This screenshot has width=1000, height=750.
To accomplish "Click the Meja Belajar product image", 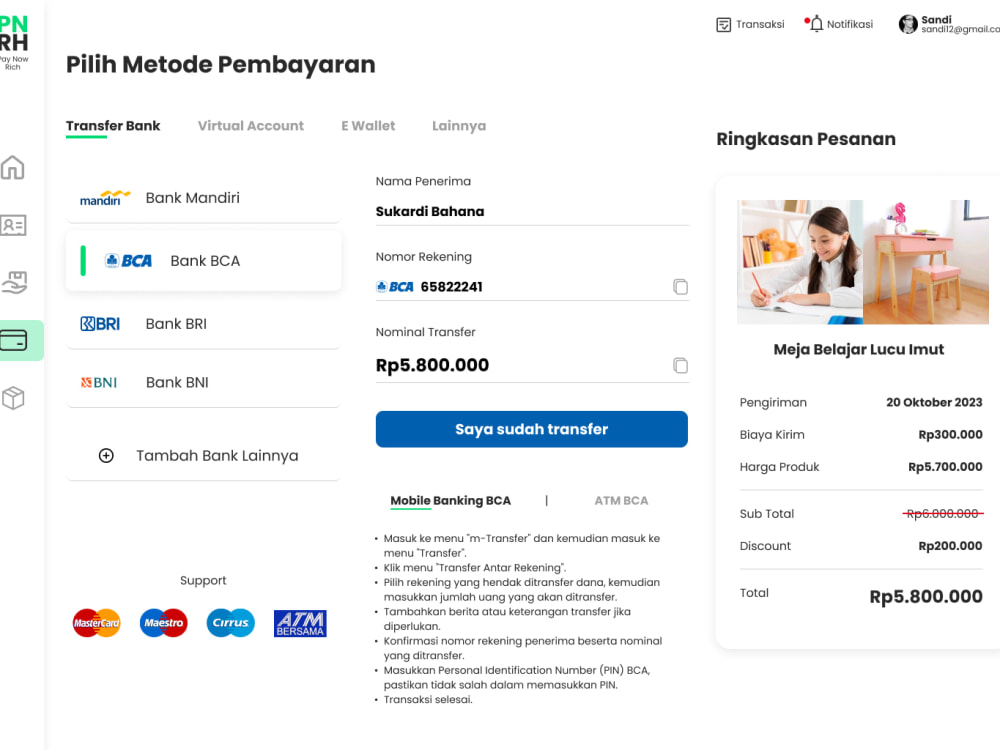I will [862, 262].
